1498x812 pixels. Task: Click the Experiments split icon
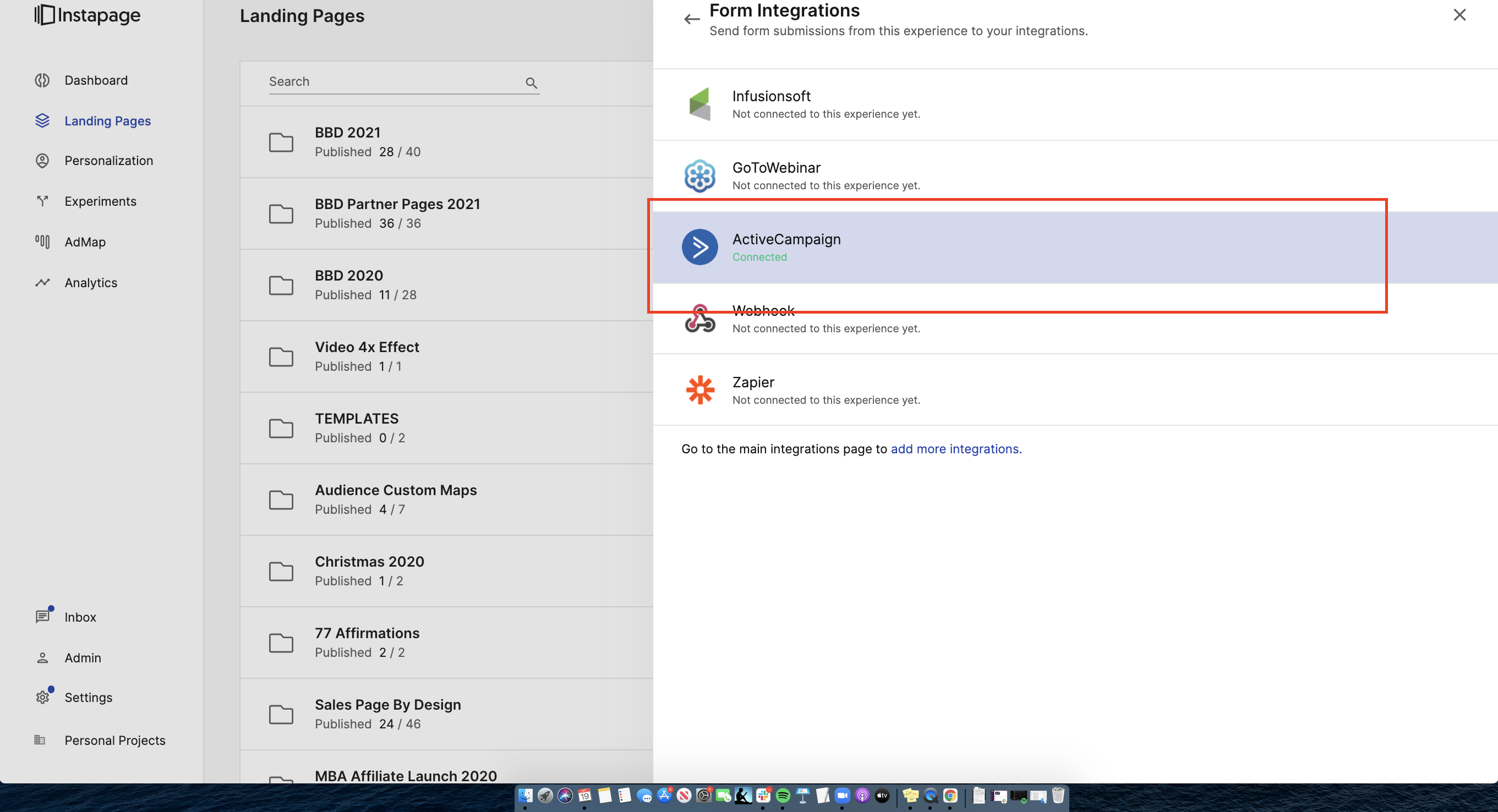pos(42,201)
